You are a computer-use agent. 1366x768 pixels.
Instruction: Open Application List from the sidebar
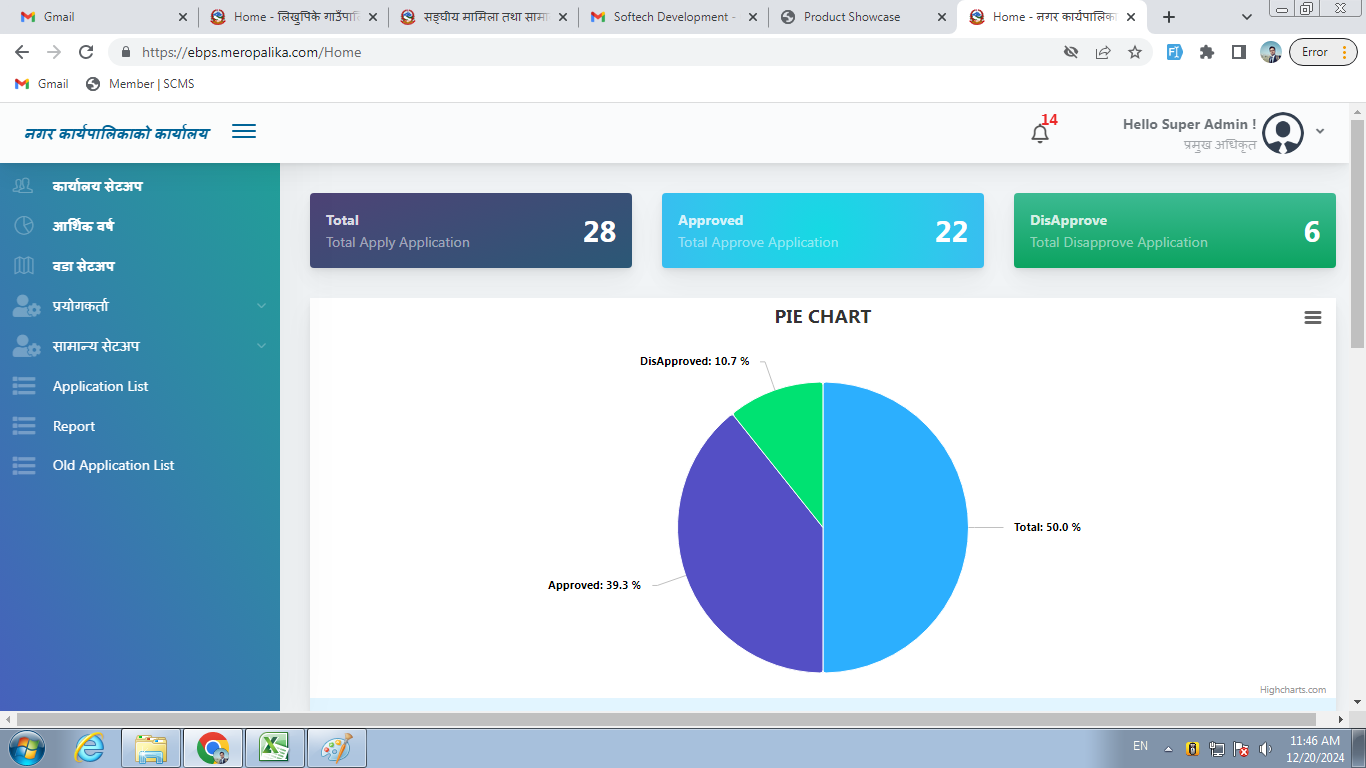pos(100,386)
